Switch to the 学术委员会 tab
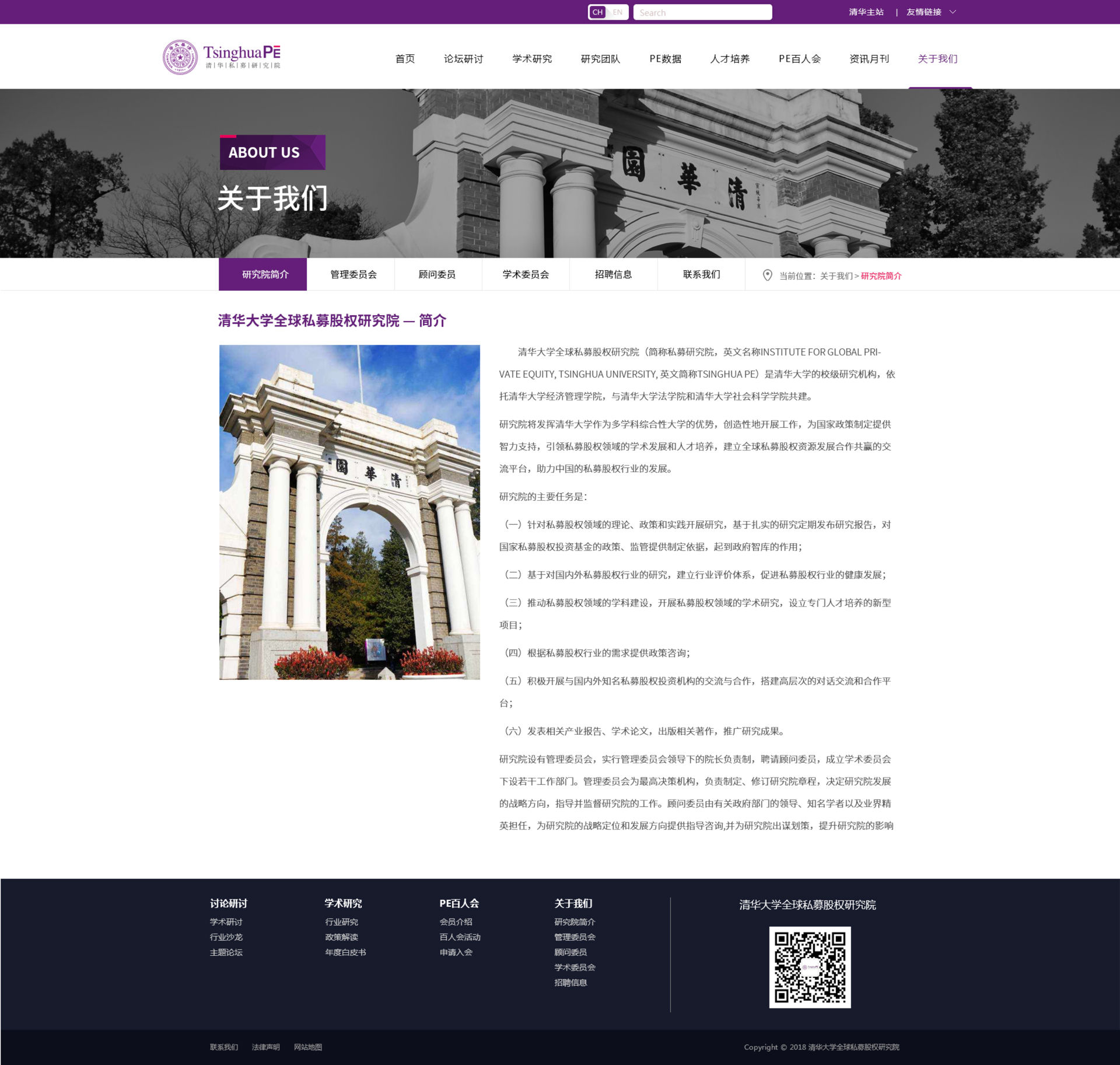 pos(526,274)
